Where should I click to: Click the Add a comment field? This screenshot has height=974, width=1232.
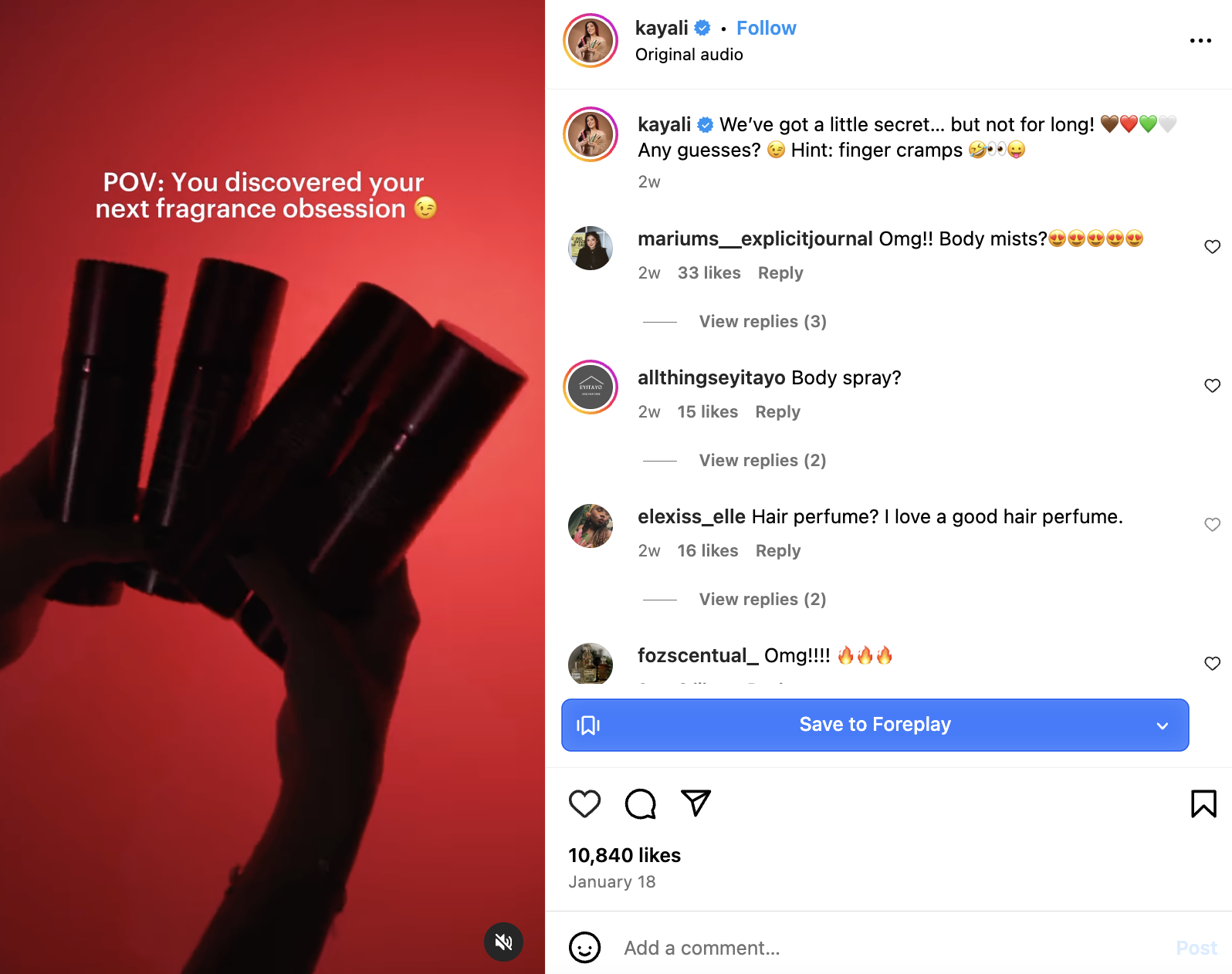(888, 948)
